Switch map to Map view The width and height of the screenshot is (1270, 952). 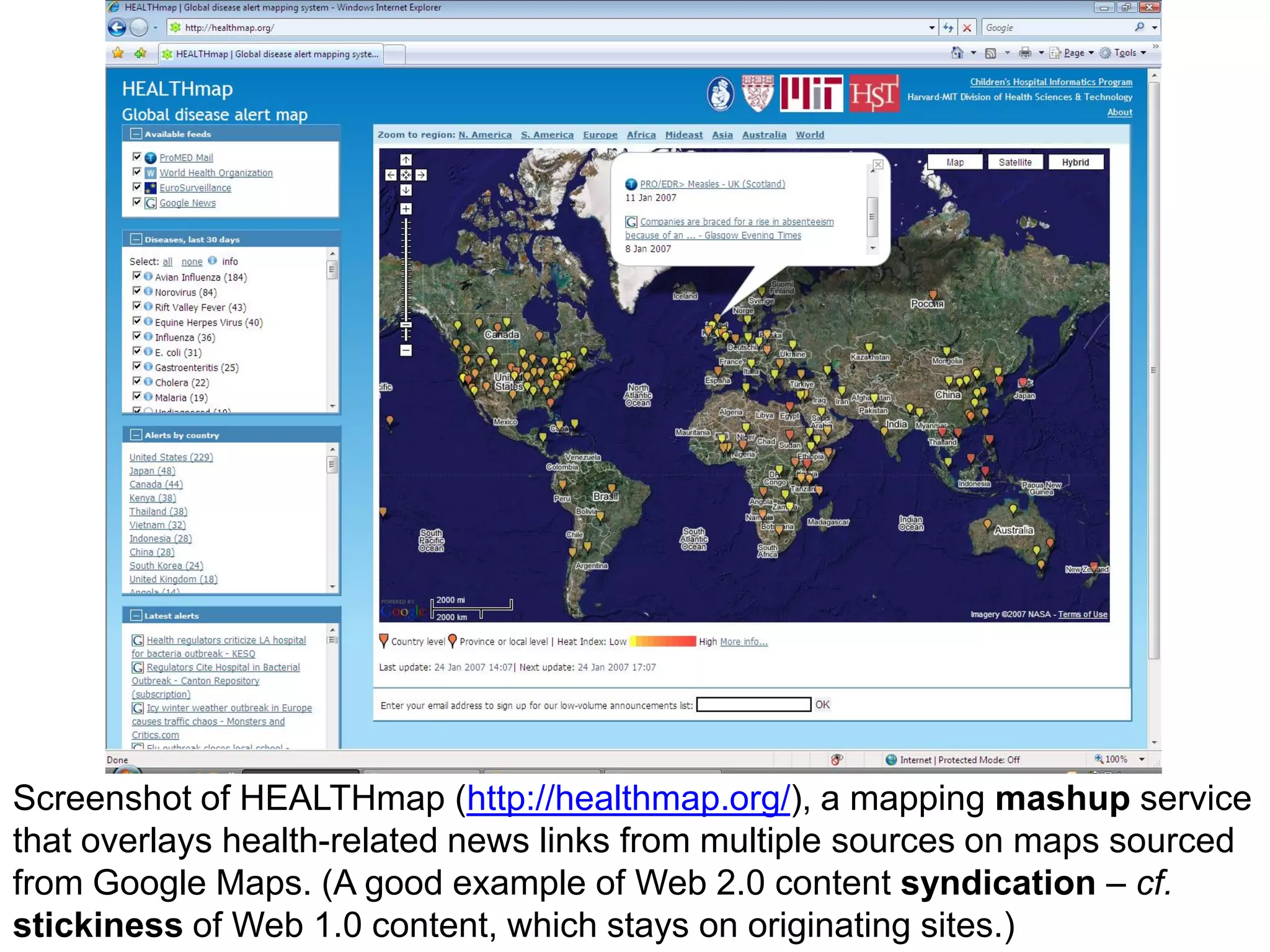click(x=955, y=162)
